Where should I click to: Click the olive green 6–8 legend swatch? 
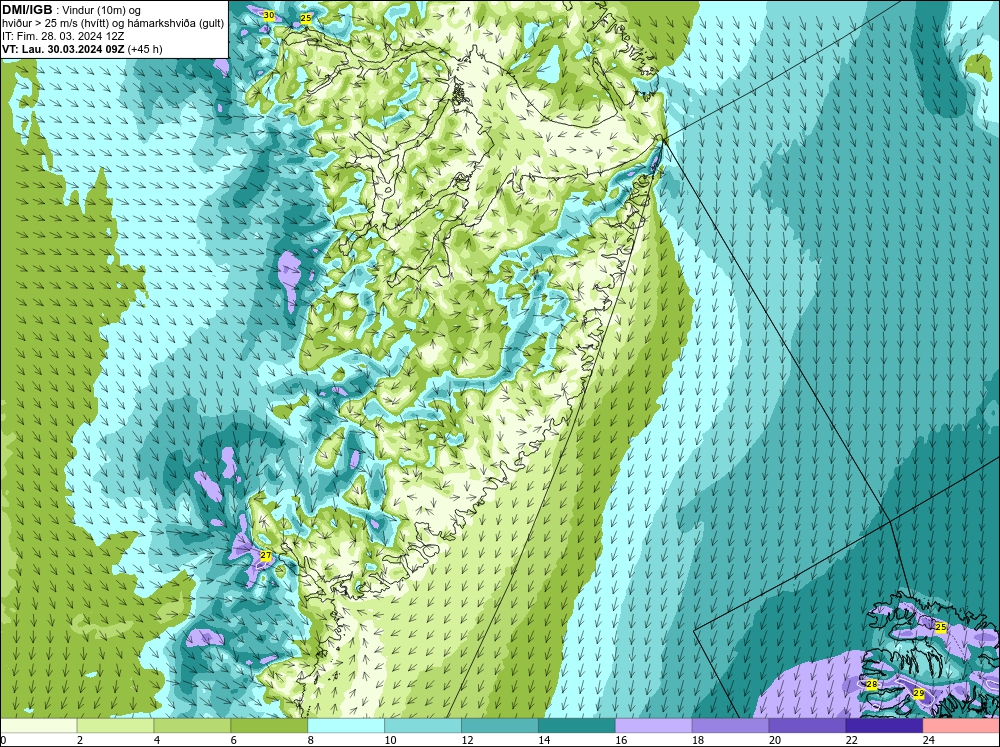coord(269,726)
